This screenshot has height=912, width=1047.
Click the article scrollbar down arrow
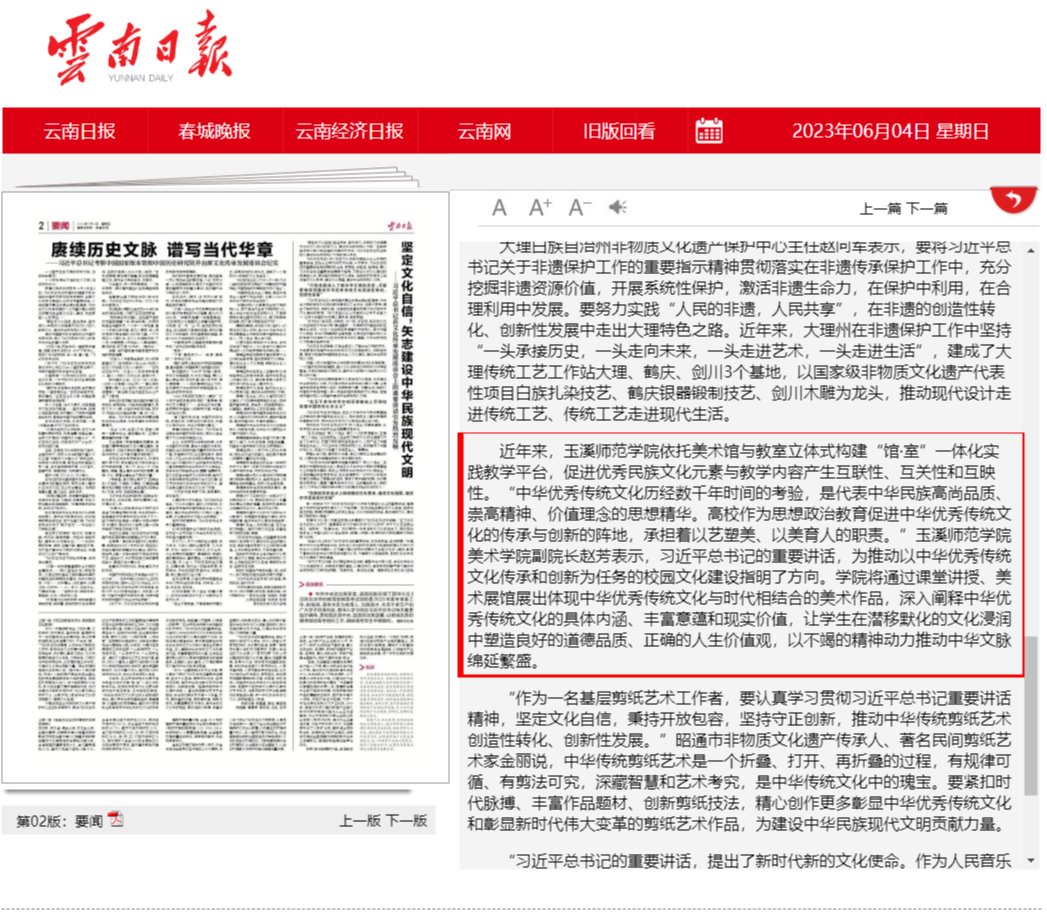click(1031, 861)
